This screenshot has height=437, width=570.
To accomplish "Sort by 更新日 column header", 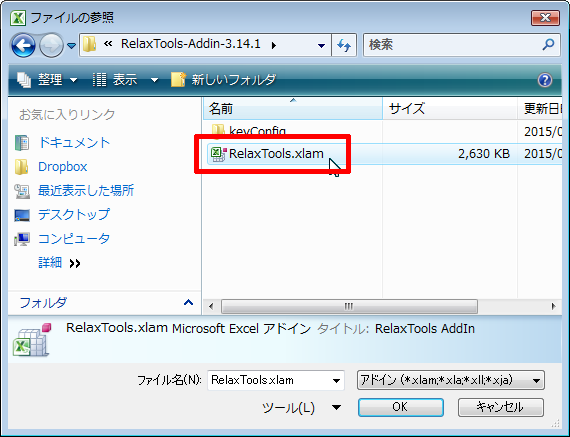I will pyautogui.click(x=540, y=109).
